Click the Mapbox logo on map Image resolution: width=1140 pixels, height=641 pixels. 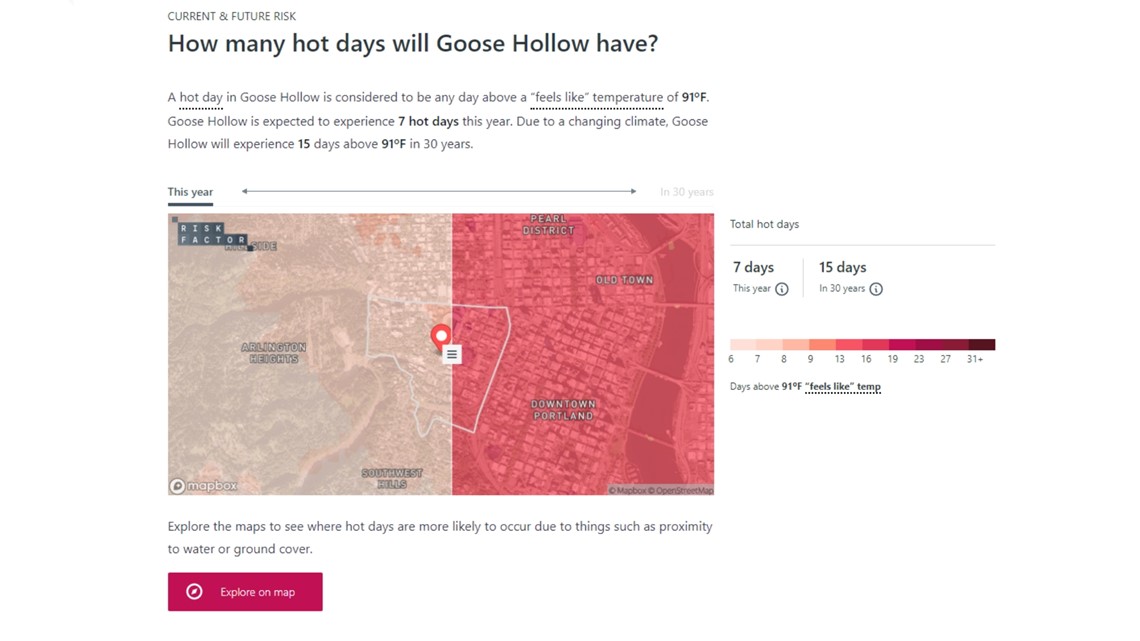pyautogui.click(x=204, y=485)
